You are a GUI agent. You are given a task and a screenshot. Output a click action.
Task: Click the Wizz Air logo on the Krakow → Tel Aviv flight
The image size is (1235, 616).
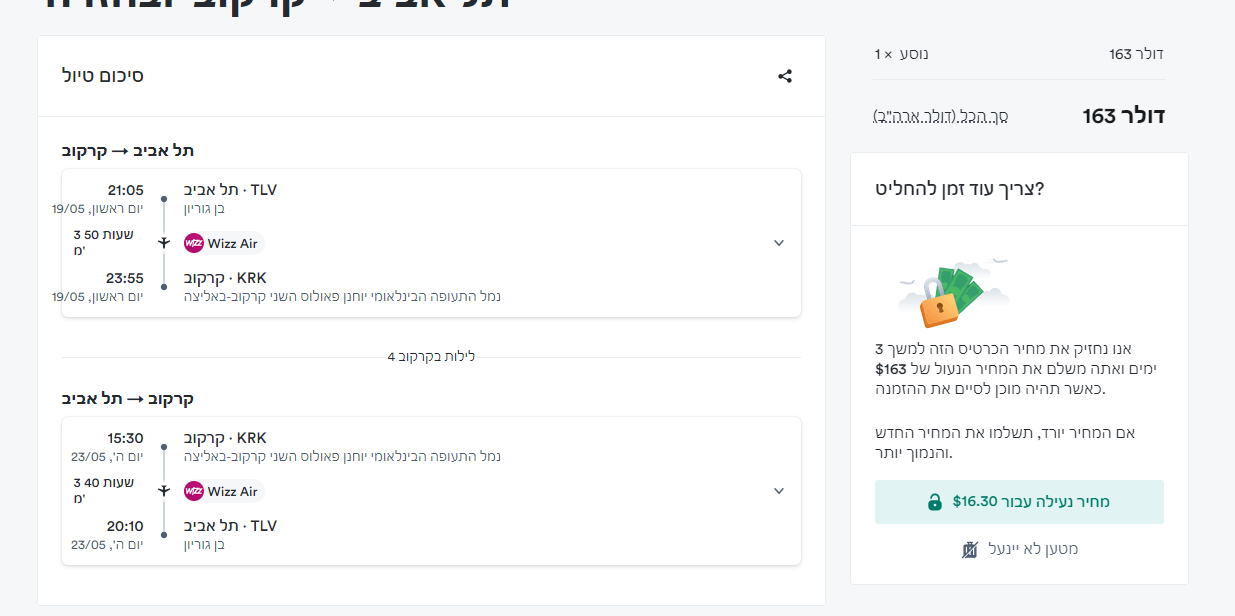194,491
